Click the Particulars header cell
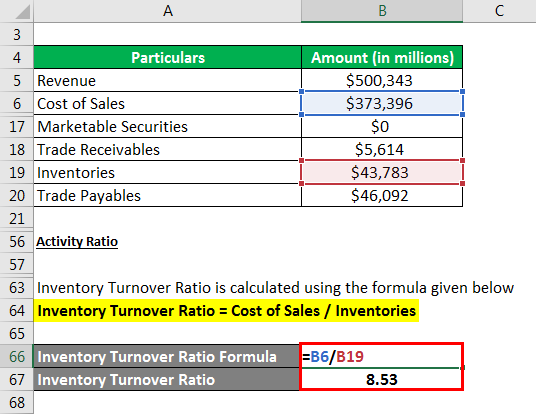The image size is (536, 414). pyautogui.click(x=168, y=57)
